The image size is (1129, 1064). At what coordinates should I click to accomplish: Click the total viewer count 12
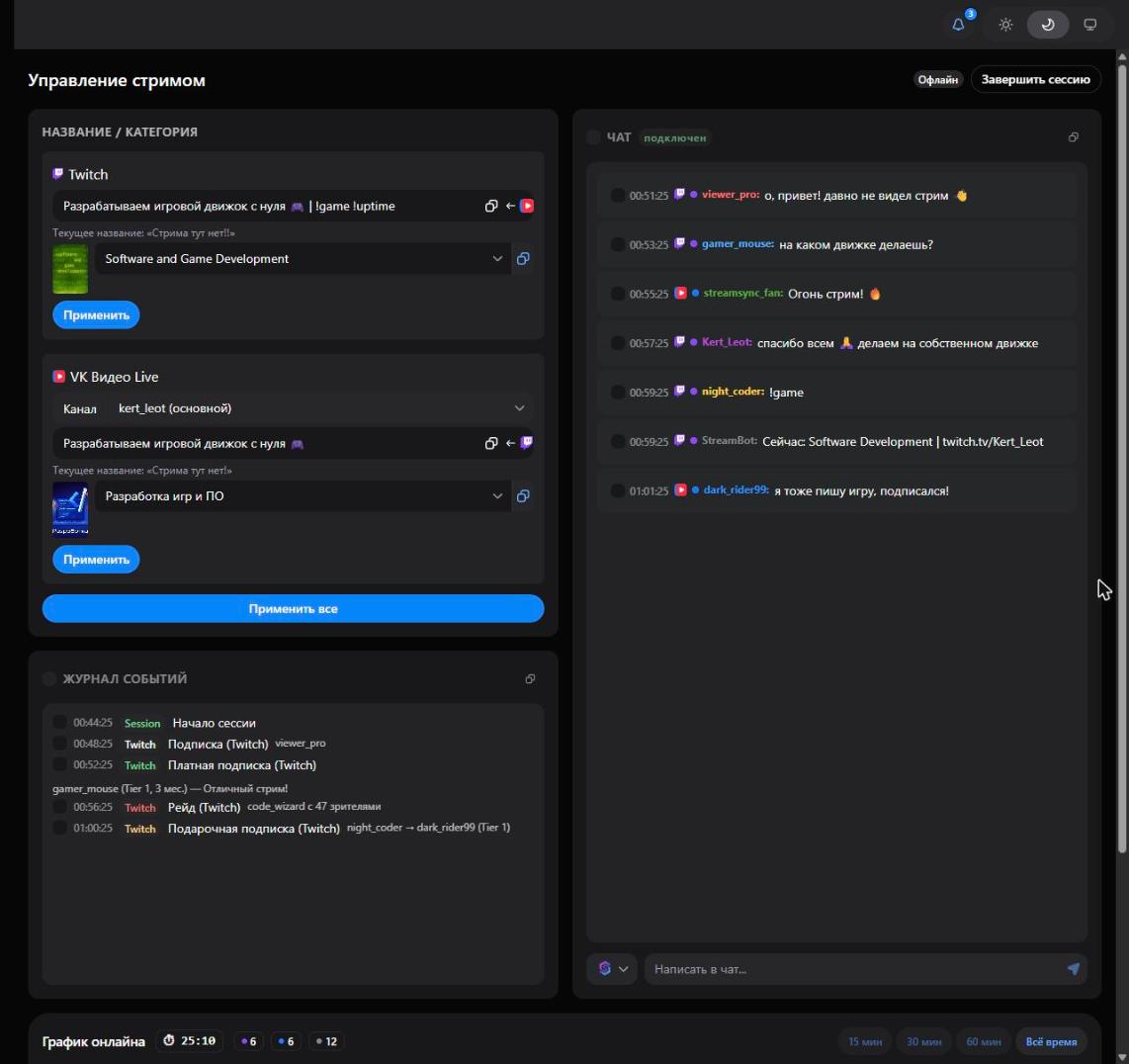[x=326, y=1041]
